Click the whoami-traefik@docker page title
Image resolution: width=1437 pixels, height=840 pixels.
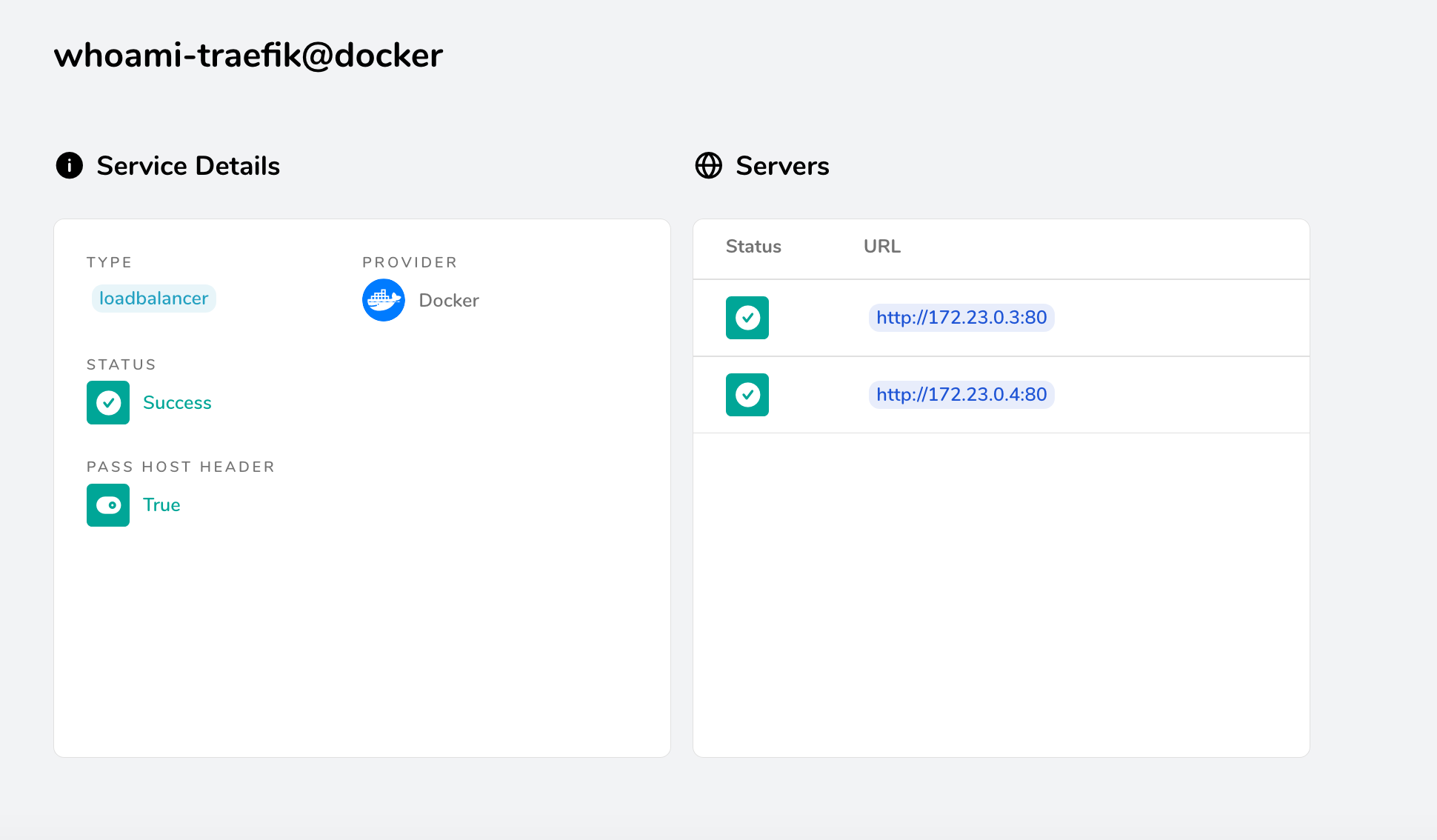[x=248, y=56]
